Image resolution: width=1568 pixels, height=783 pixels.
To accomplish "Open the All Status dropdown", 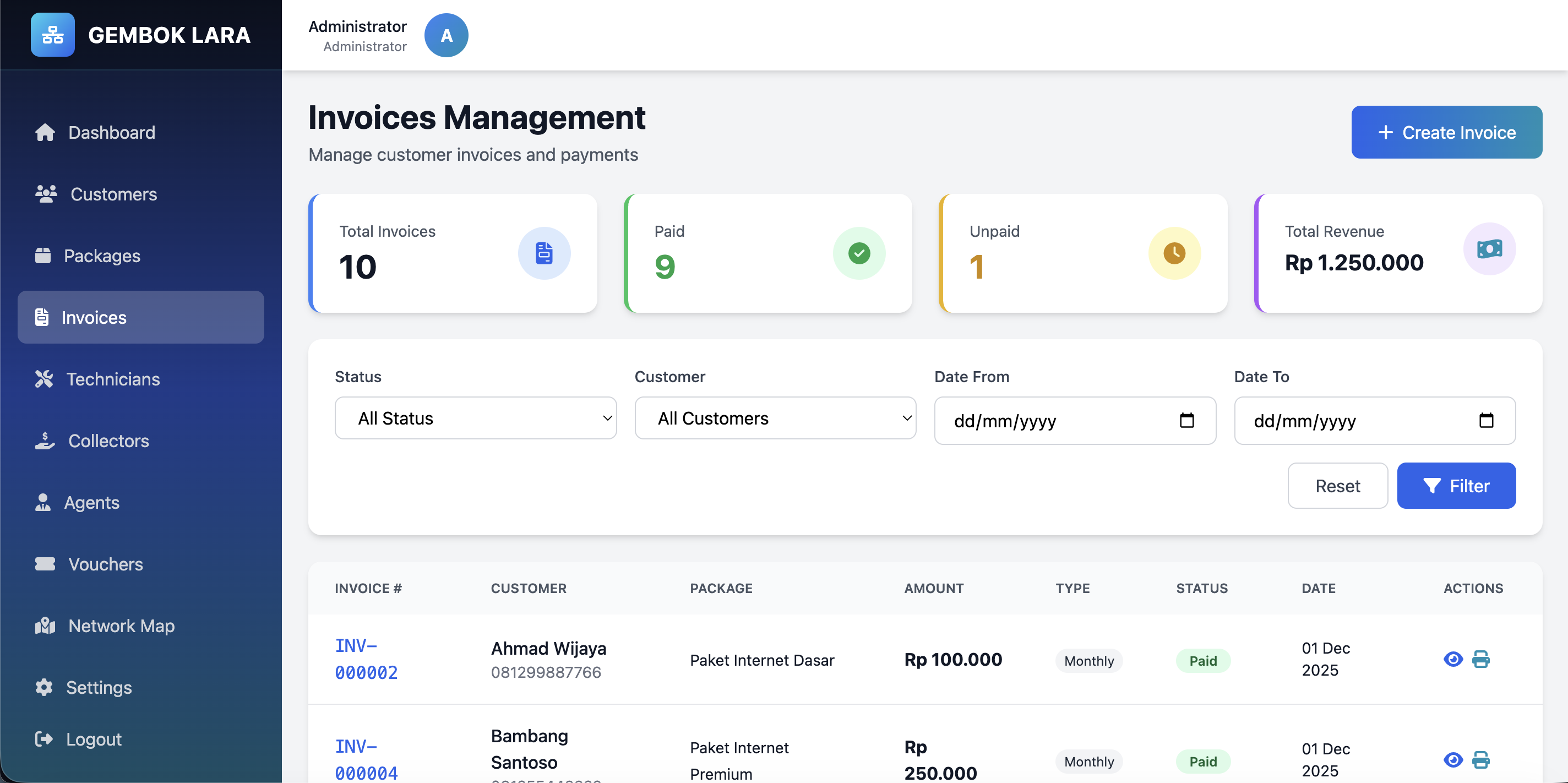I will [x=475, y=418].
